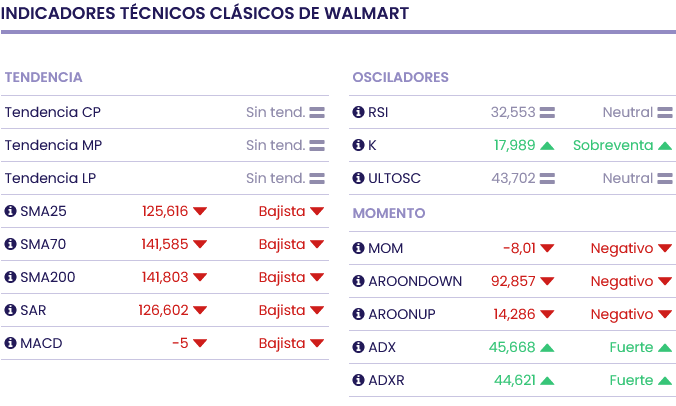
Task: Select the Tendencia LP label
Action: pyautogui.click(x=52, y=178)
